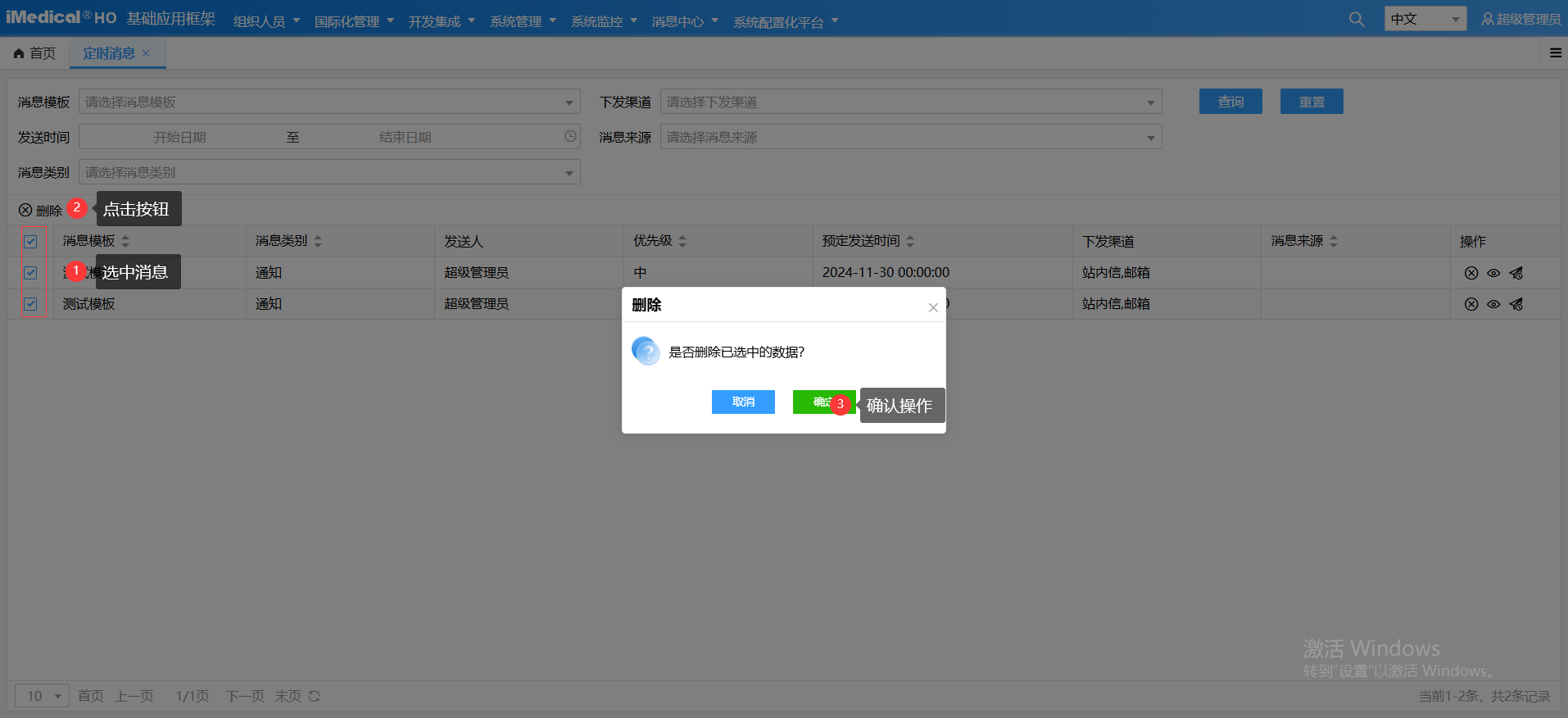Click the clock icon in send time field
Screen dimensions: 1568x718
point(570,137)
